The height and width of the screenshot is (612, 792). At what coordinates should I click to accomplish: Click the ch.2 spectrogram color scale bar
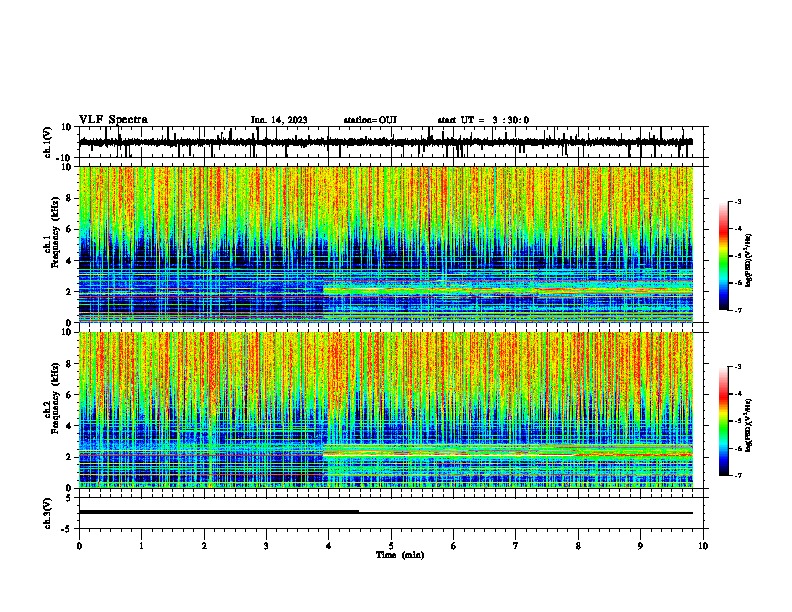pos(724,421)
